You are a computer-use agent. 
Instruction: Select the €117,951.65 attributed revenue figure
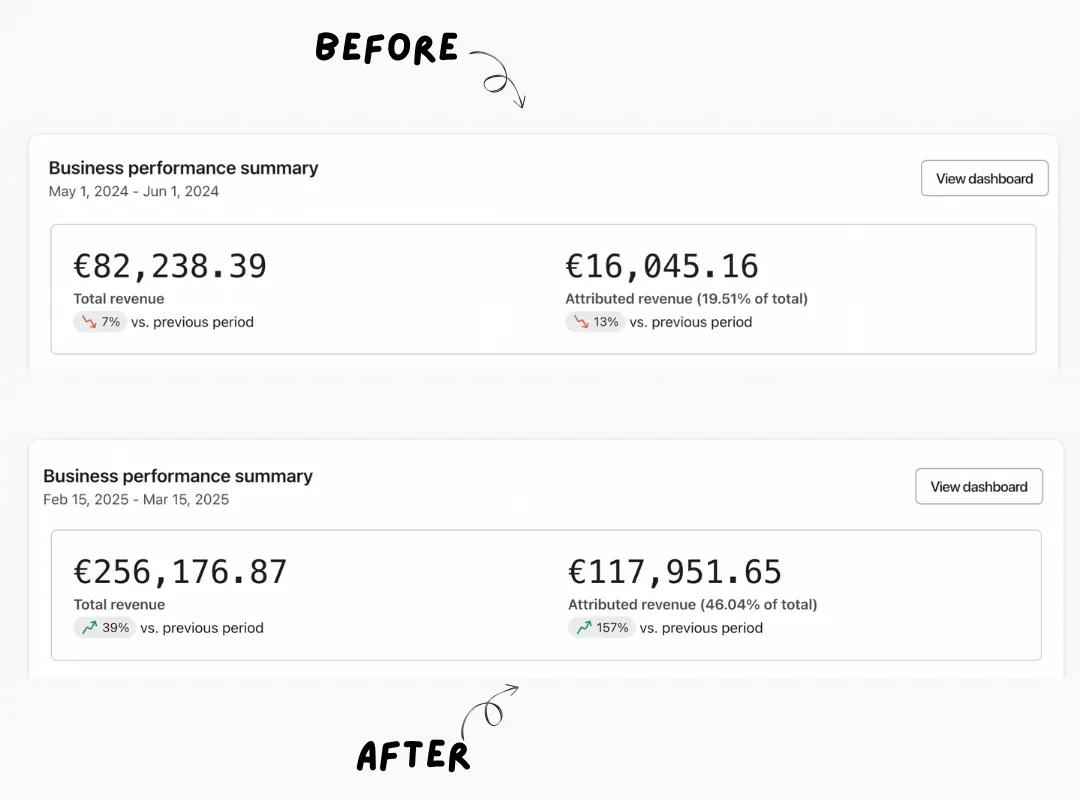(675, 572)
